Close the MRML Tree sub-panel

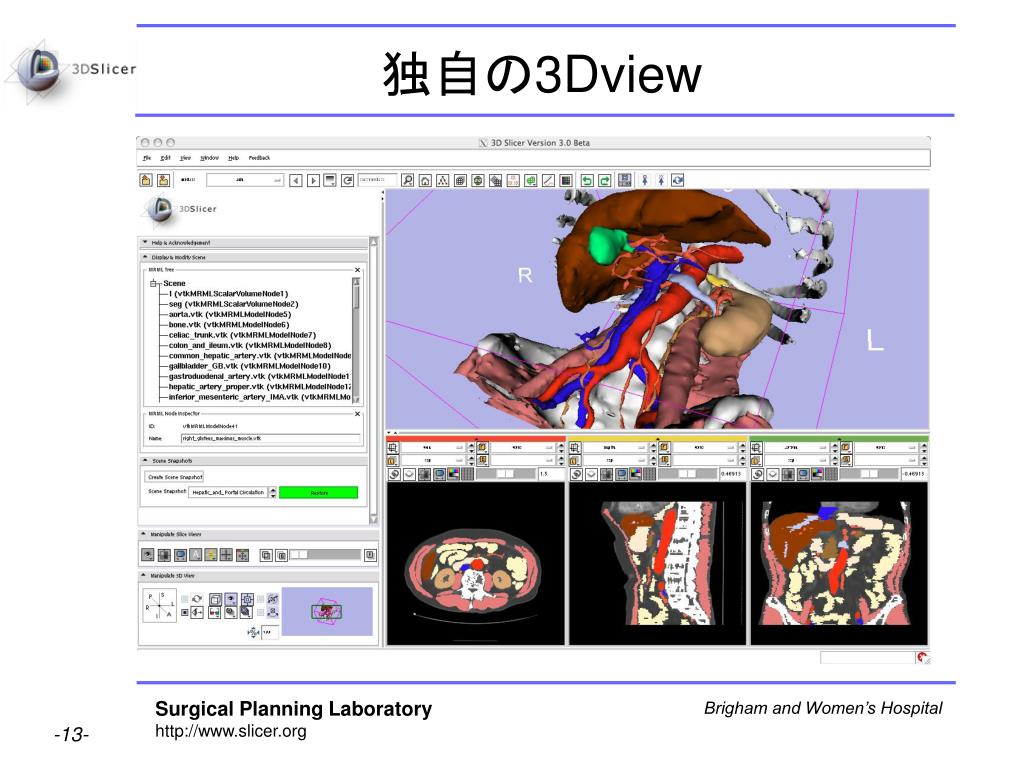coord(357,270)
